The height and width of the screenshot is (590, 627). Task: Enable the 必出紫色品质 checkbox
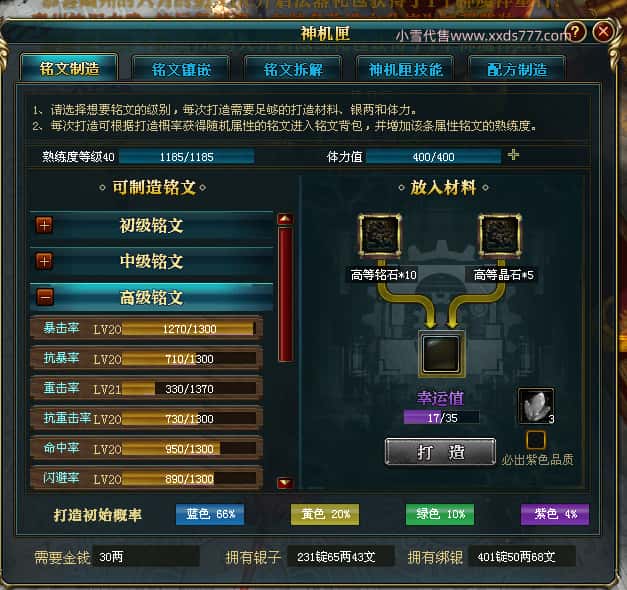pos(535,440)
